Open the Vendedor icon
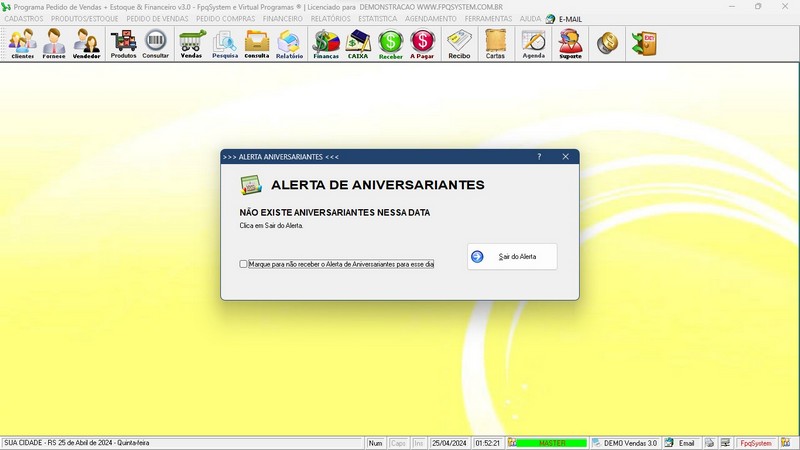This screenshot has height=450, width=800. [86, 44]
